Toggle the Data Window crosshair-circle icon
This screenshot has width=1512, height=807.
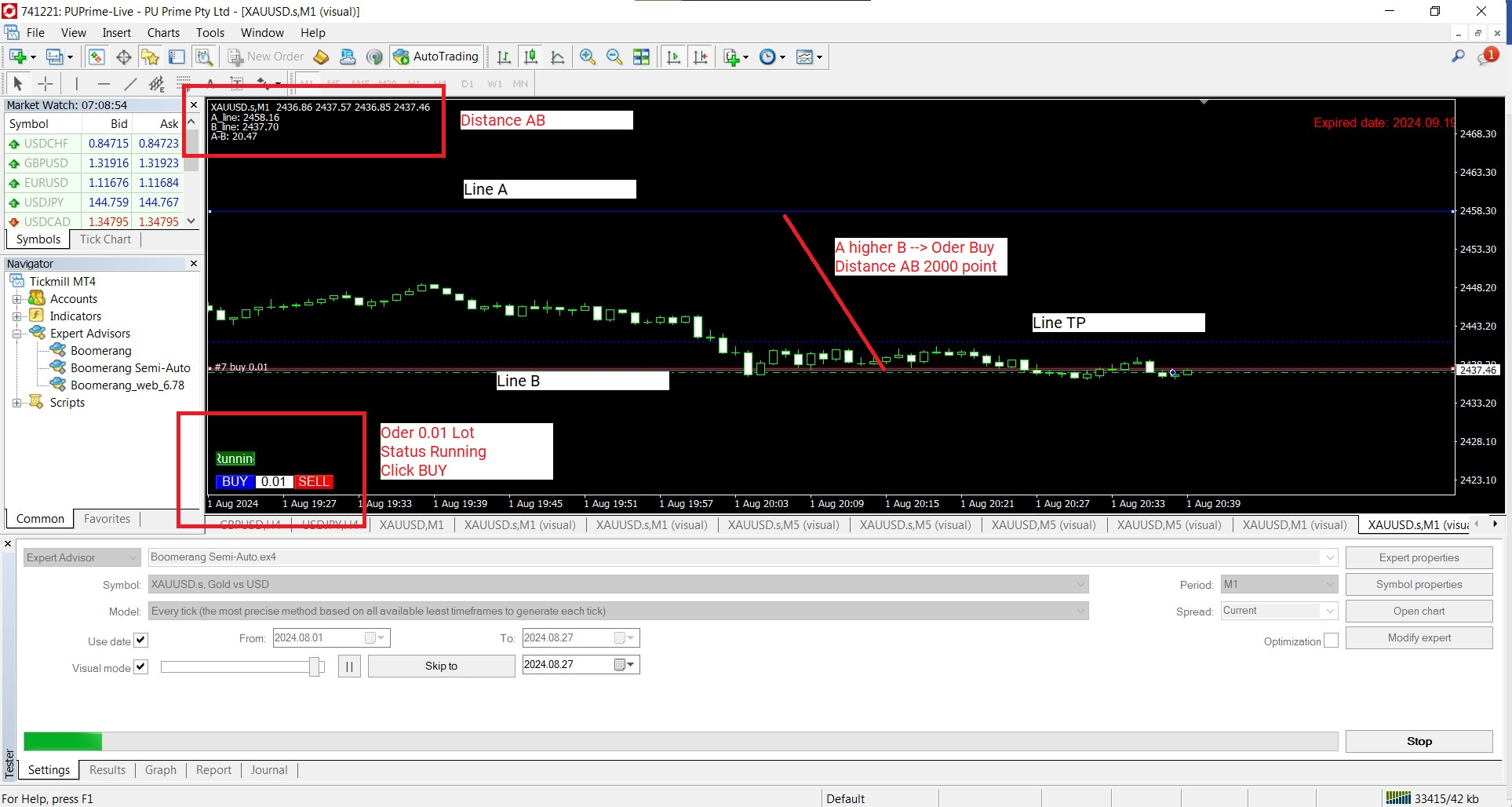pos(123,57)
